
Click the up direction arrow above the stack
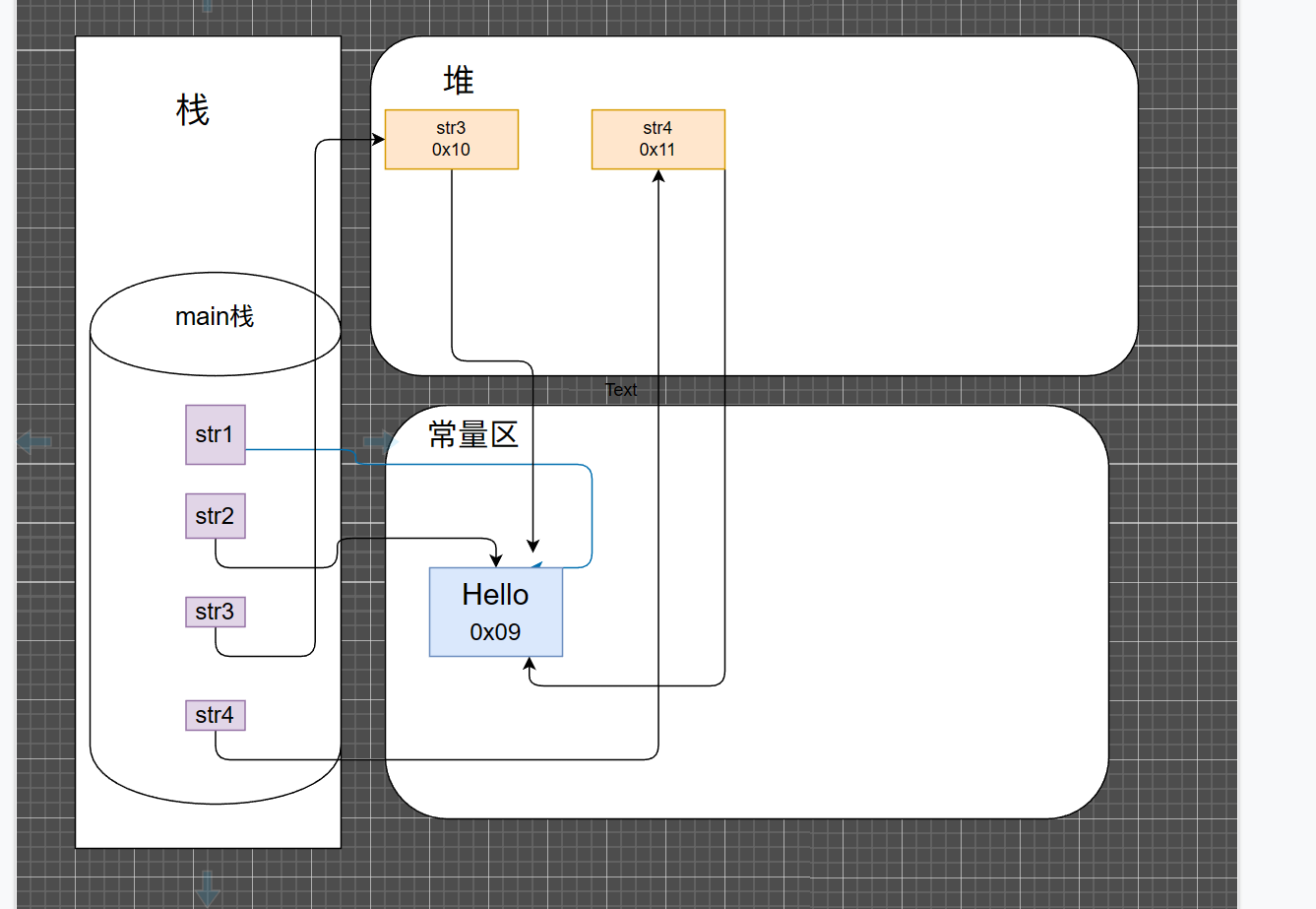pos(208,6)
